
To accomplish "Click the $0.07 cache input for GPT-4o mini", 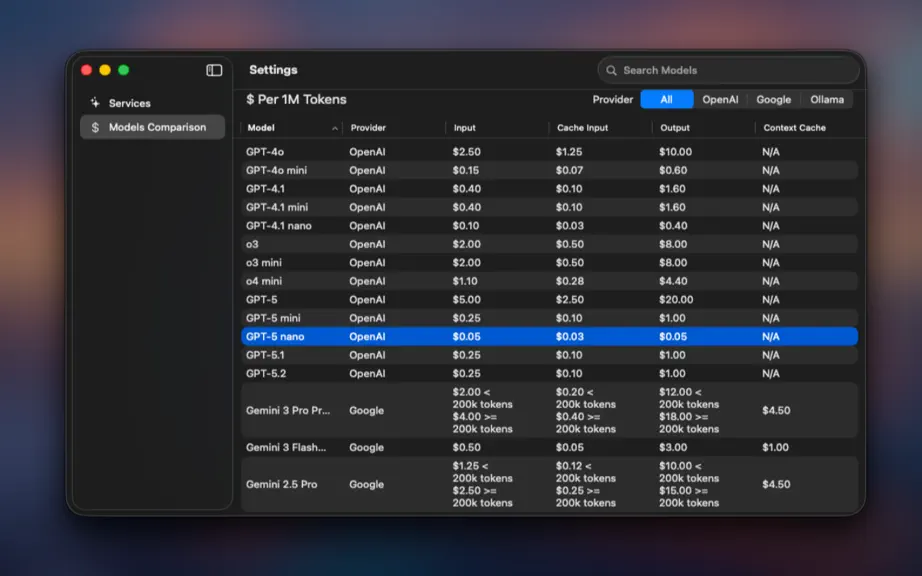I will (569, 170).
